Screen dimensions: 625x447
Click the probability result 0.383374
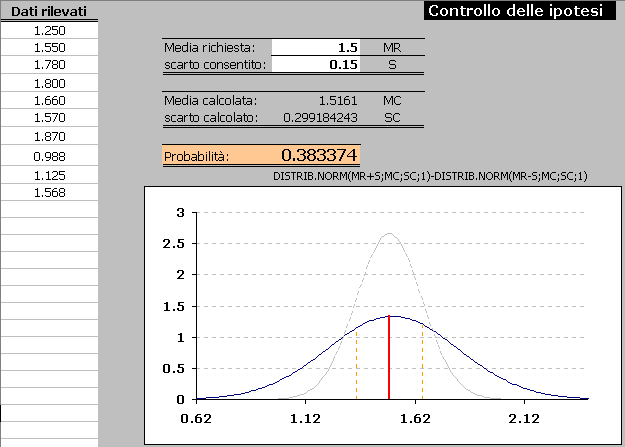click(319, 155)
